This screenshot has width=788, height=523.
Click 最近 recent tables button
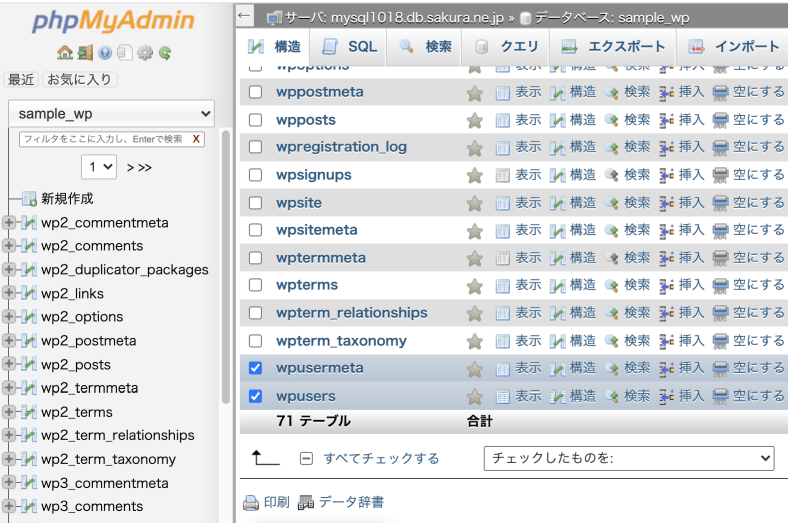tap(21, 79)
